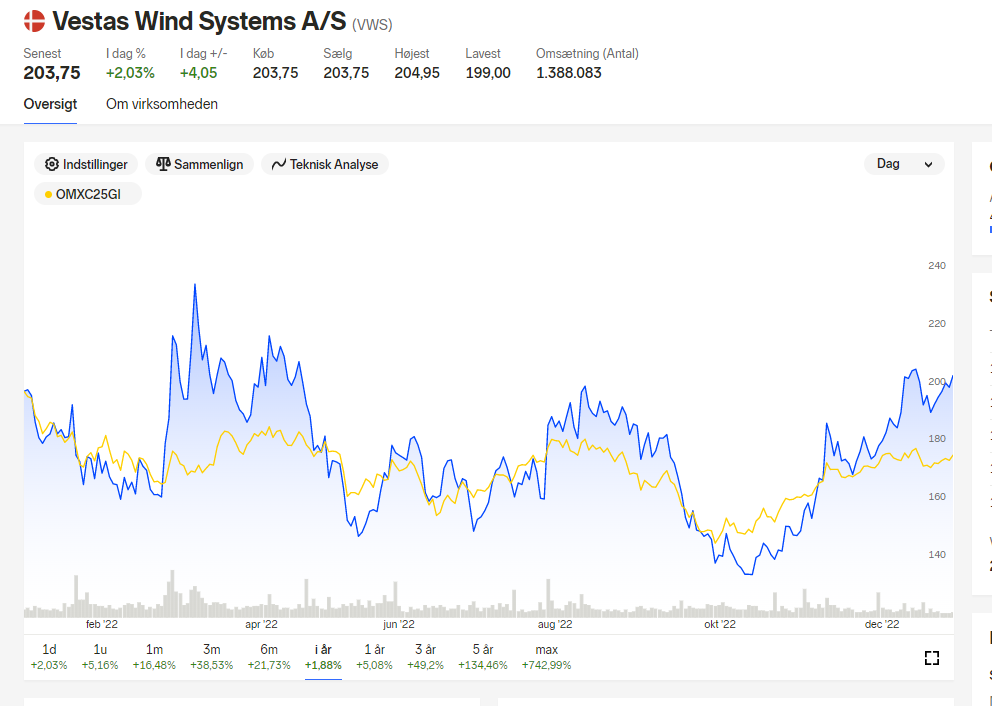Select the i år time range
Viewport: 992px width, 706px height.
click(x=323, y=657)
